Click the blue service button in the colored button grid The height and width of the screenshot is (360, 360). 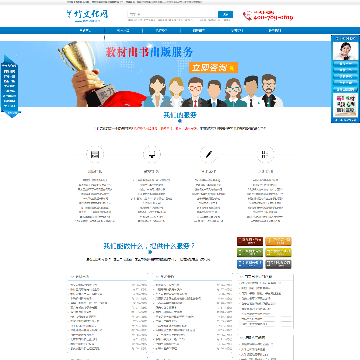pos(250,264)
